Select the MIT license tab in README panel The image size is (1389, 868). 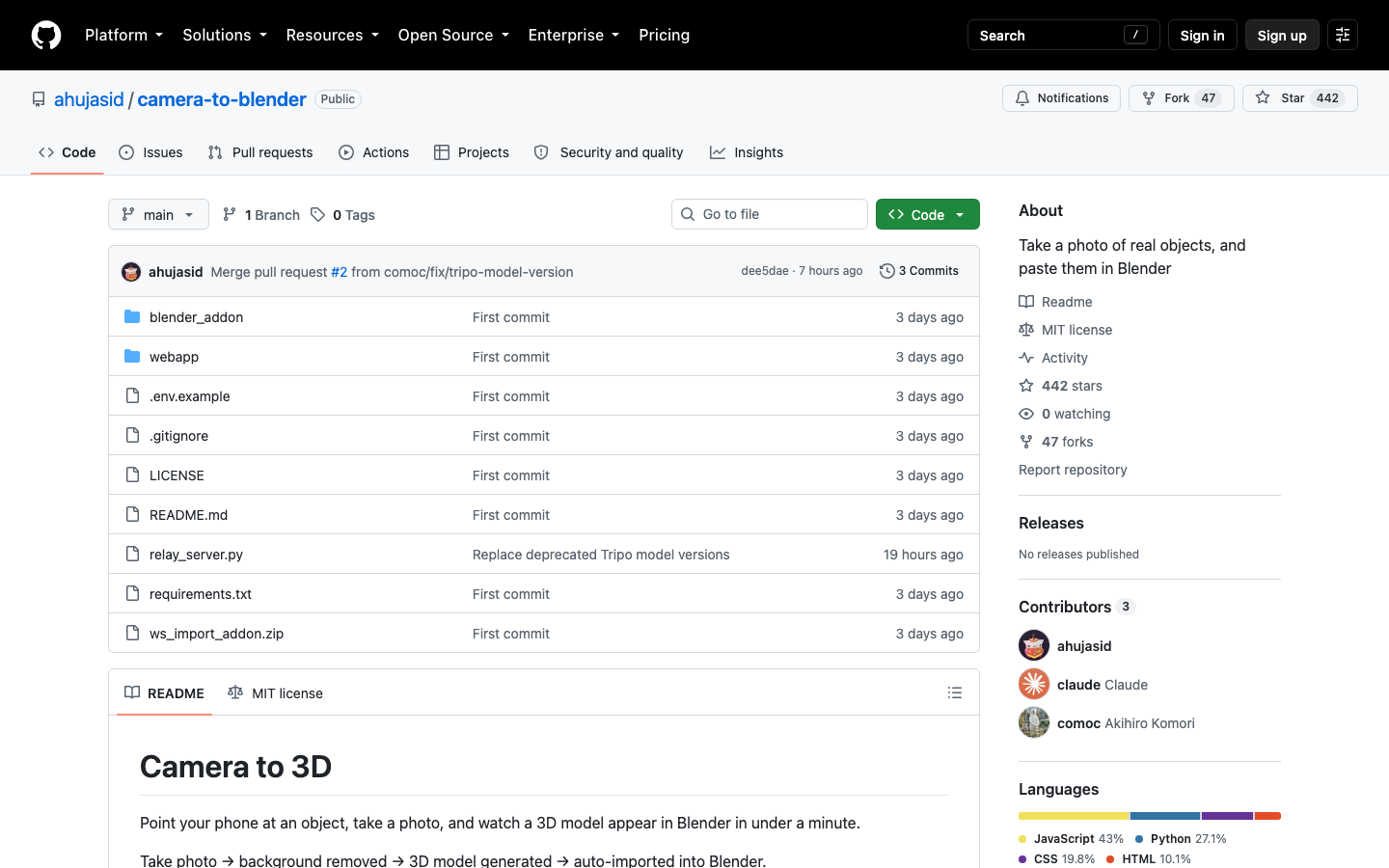(x=275, y=692)
